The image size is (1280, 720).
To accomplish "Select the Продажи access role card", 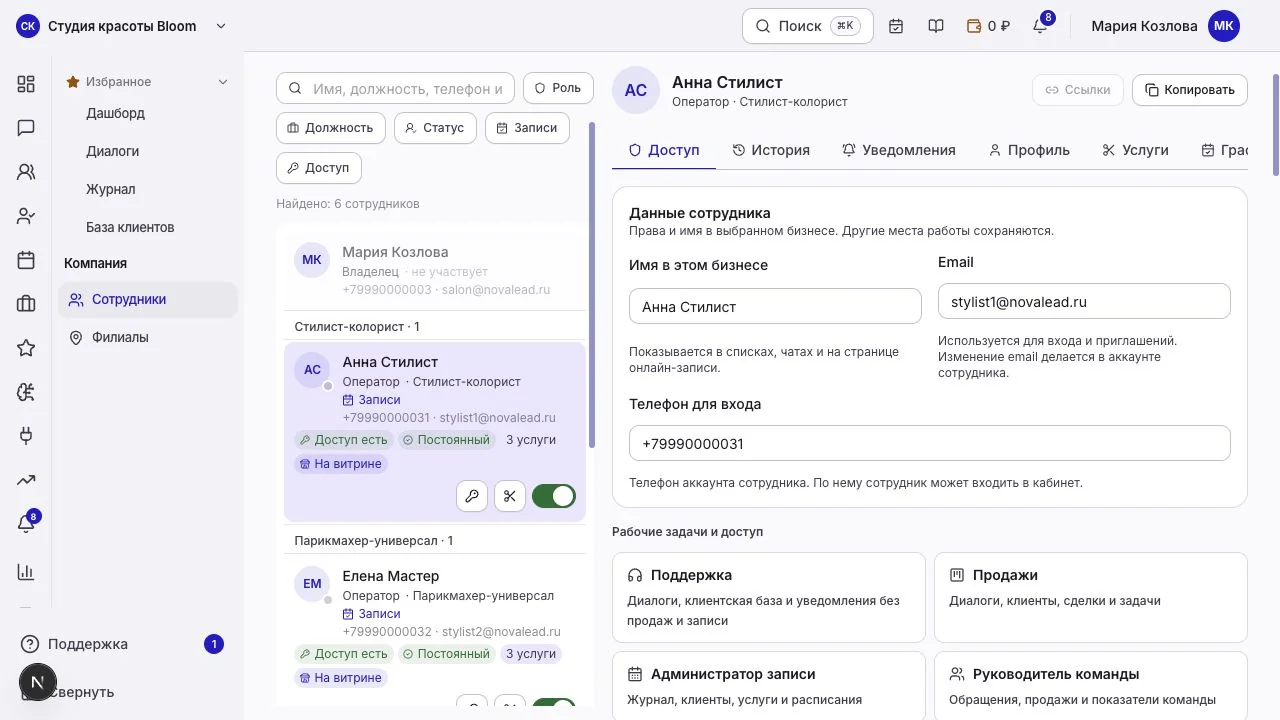I will [x=1091, y=597].
